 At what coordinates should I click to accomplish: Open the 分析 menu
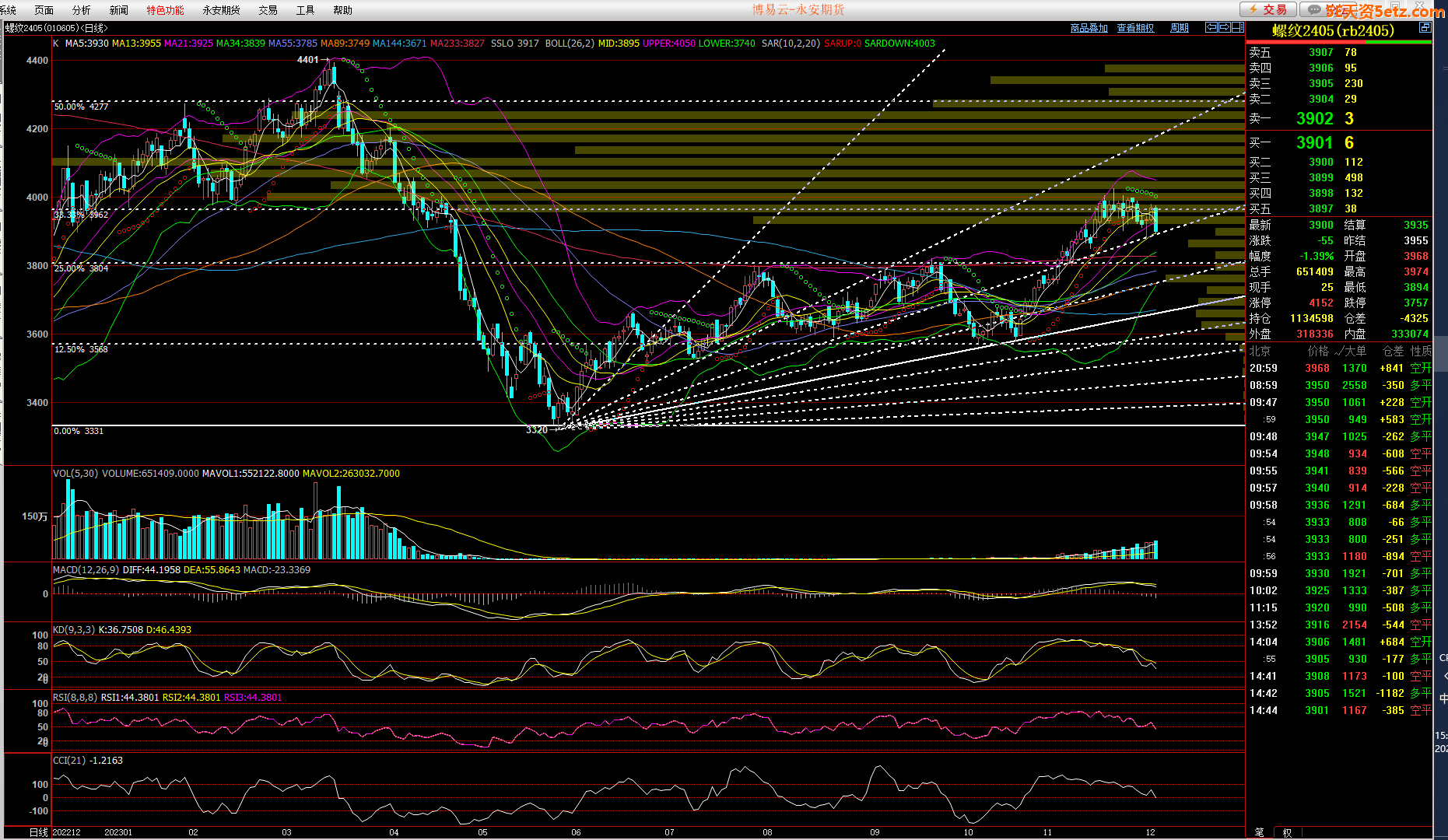point(81,10)
